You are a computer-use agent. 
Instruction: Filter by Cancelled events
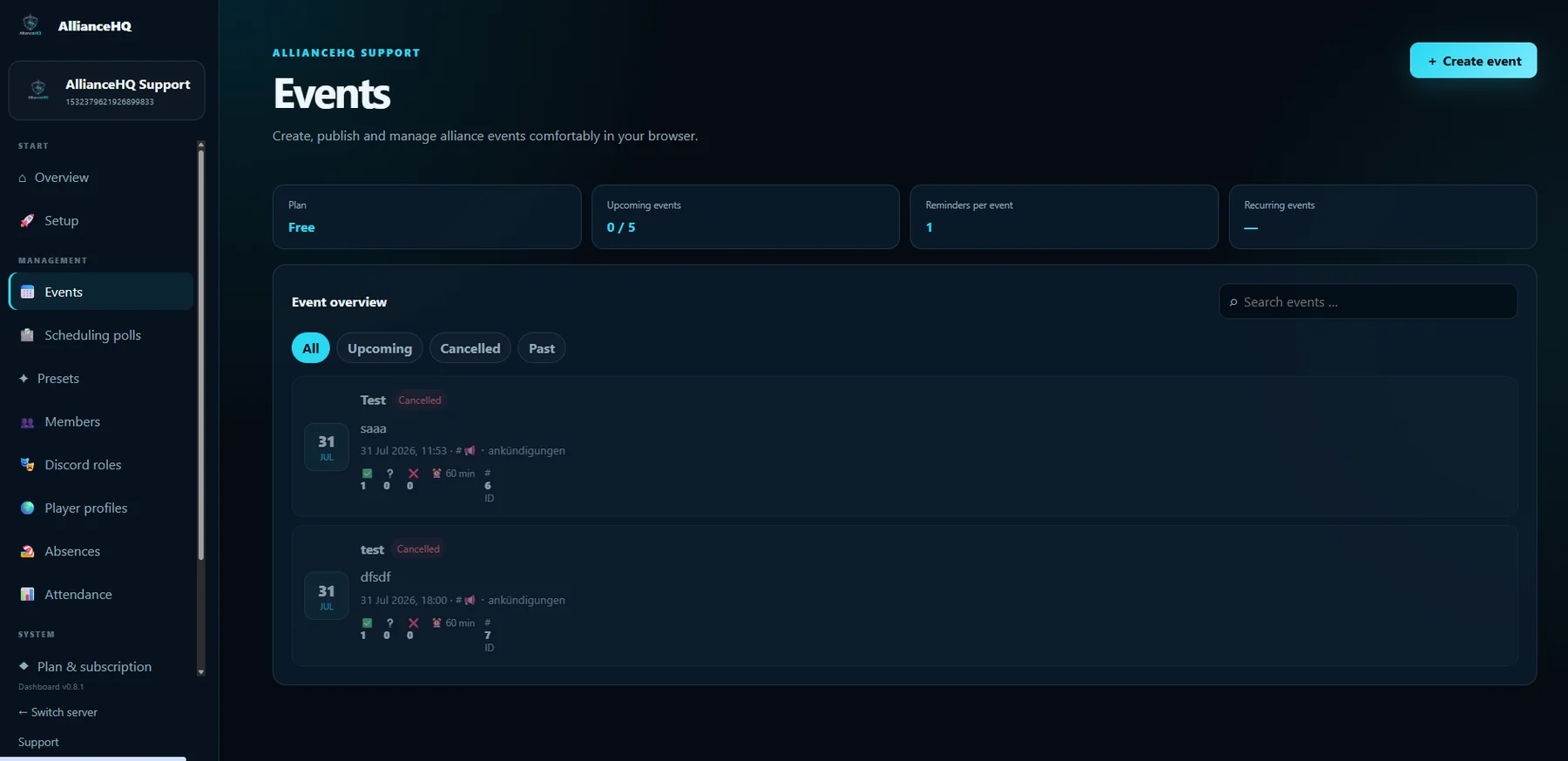coord(470,348)
